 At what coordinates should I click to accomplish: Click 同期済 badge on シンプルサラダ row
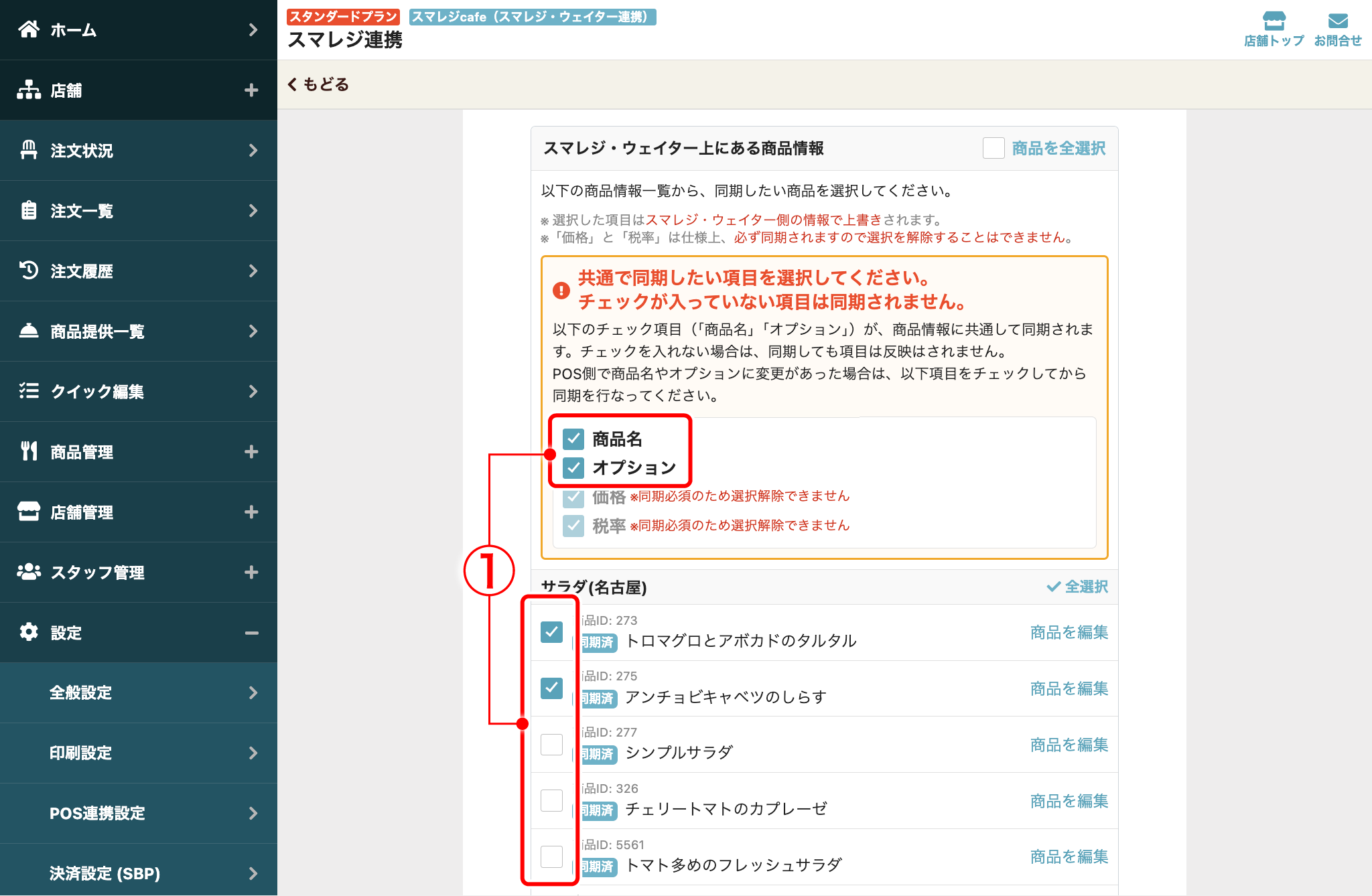598,754
